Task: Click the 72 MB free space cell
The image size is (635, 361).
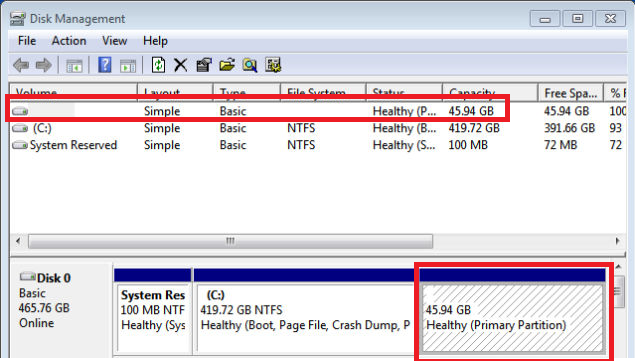Action: click(560, 145)
